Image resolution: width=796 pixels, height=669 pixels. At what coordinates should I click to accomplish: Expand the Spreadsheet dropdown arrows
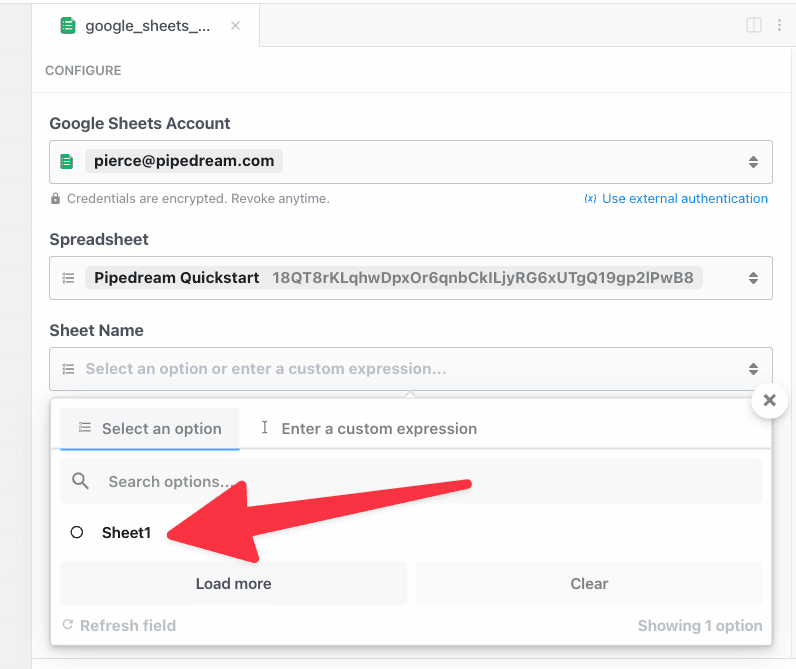pyautogui.click(x=753, y=278)
